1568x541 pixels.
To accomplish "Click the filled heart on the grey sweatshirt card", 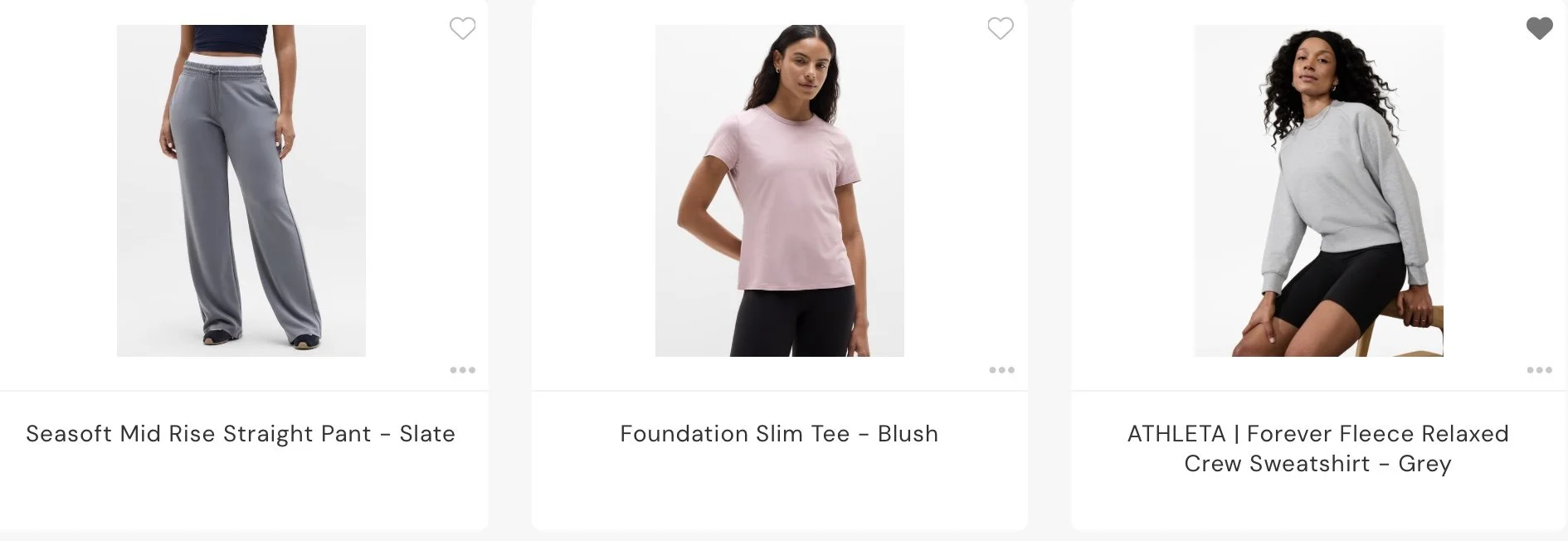I will point(1539,28).
